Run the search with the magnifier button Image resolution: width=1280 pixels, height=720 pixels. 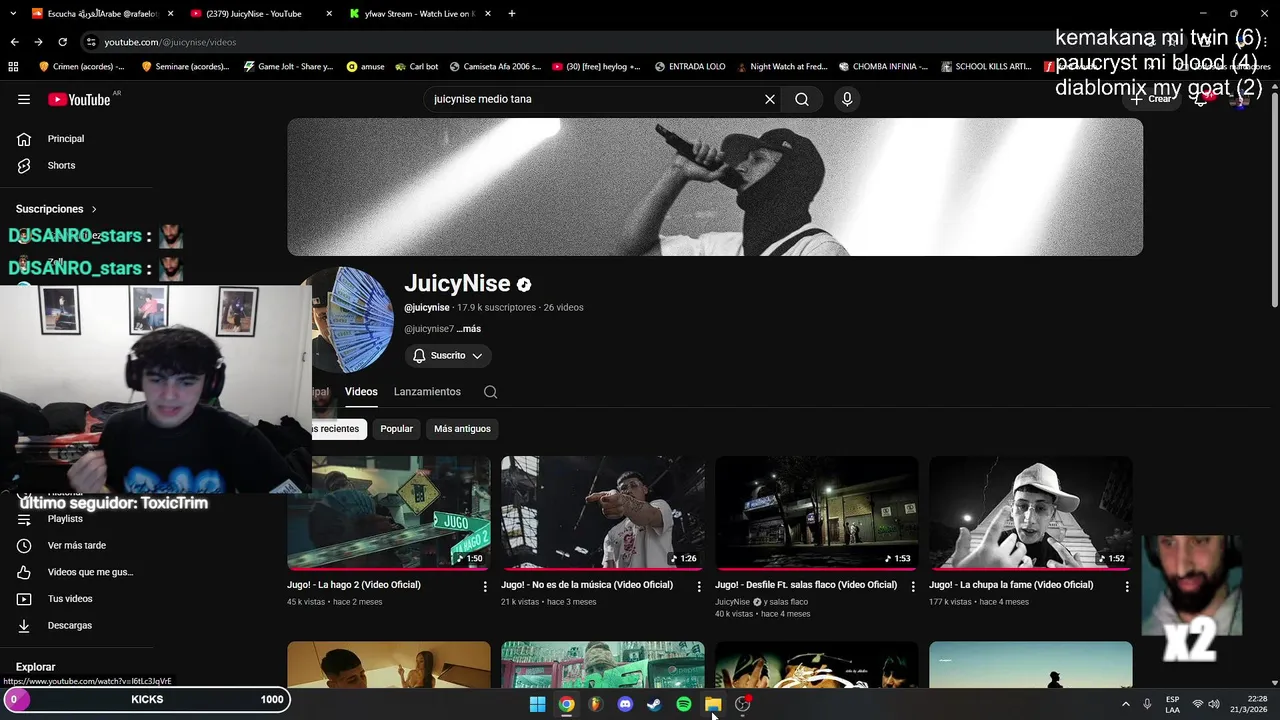coord(802,99)
